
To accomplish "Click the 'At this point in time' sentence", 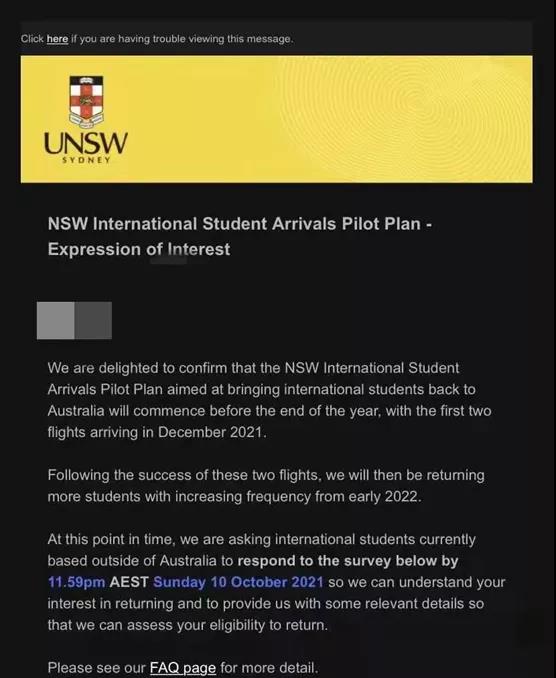I will click(x=111, y=540).
